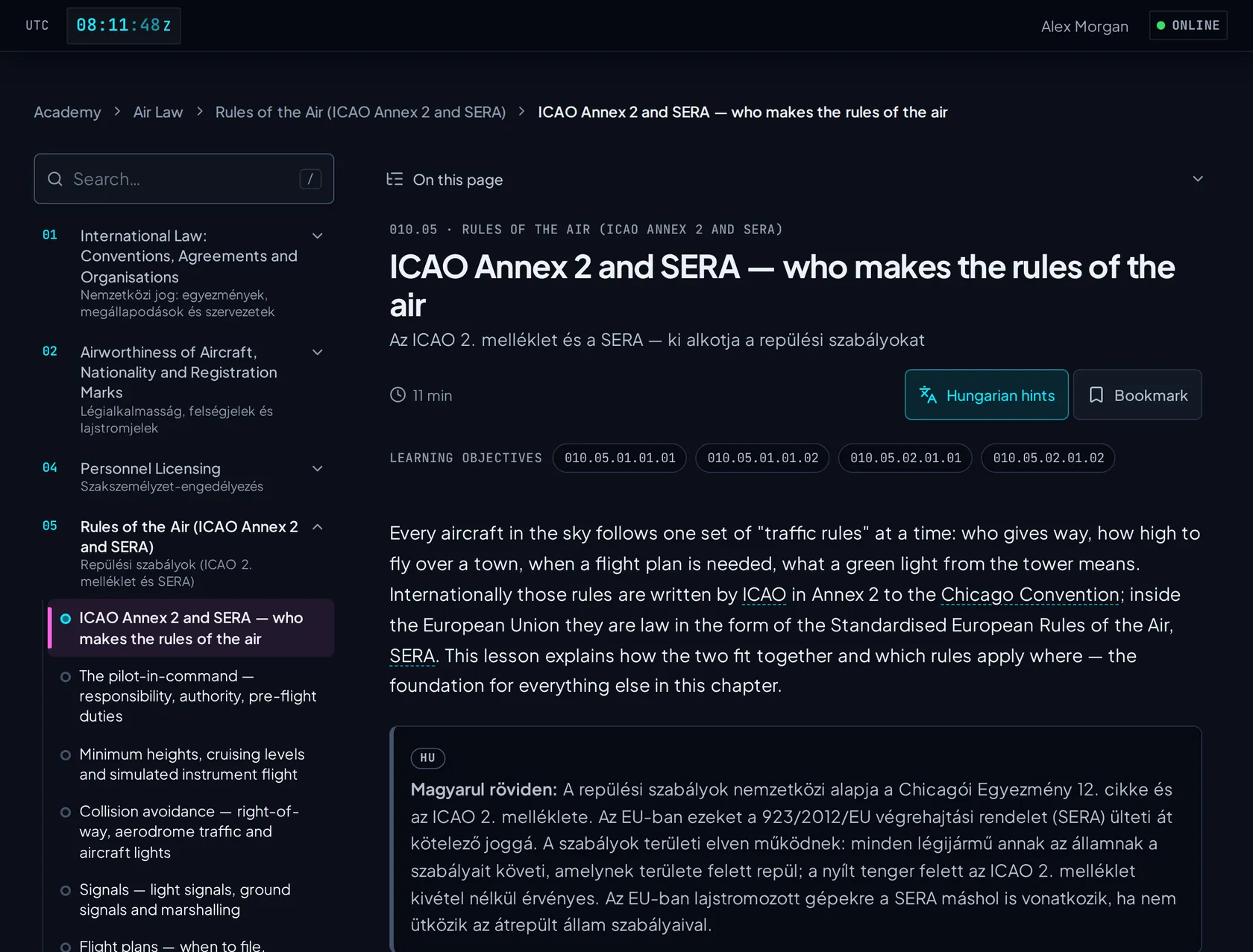Open the Air Law breadcrumb
This screenshot has height=952, width=1253.
coord(158,112)
